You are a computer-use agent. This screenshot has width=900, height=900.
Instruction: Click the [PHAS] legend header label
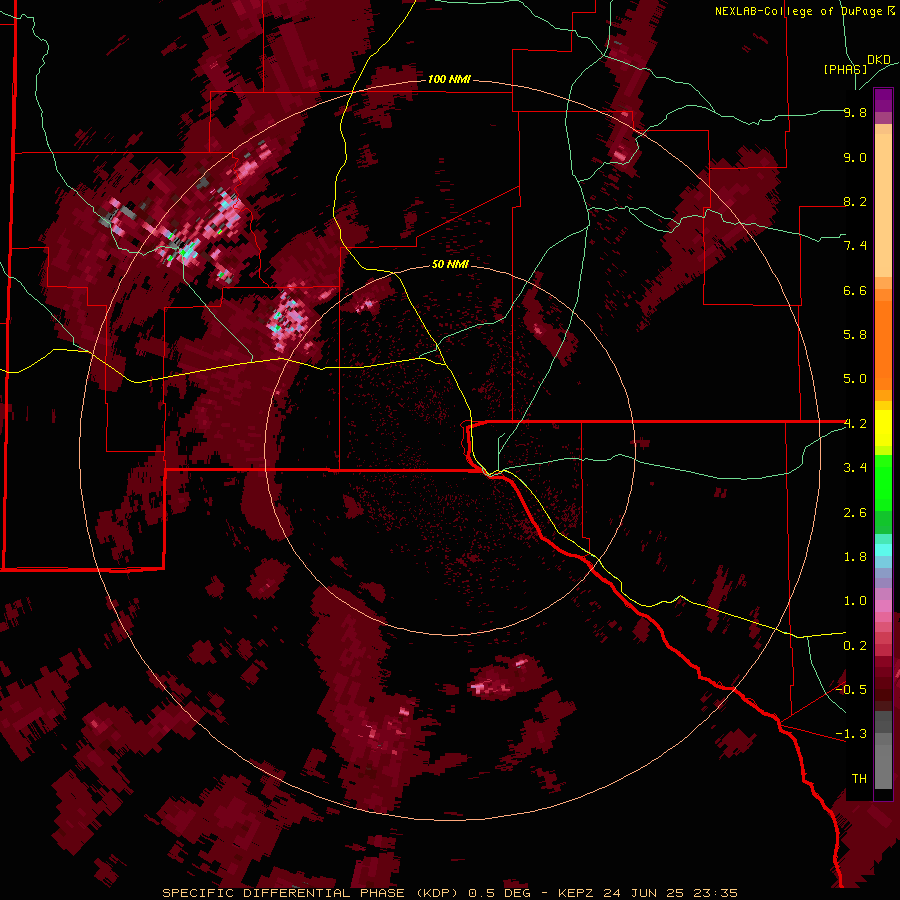tap(845, 69)
